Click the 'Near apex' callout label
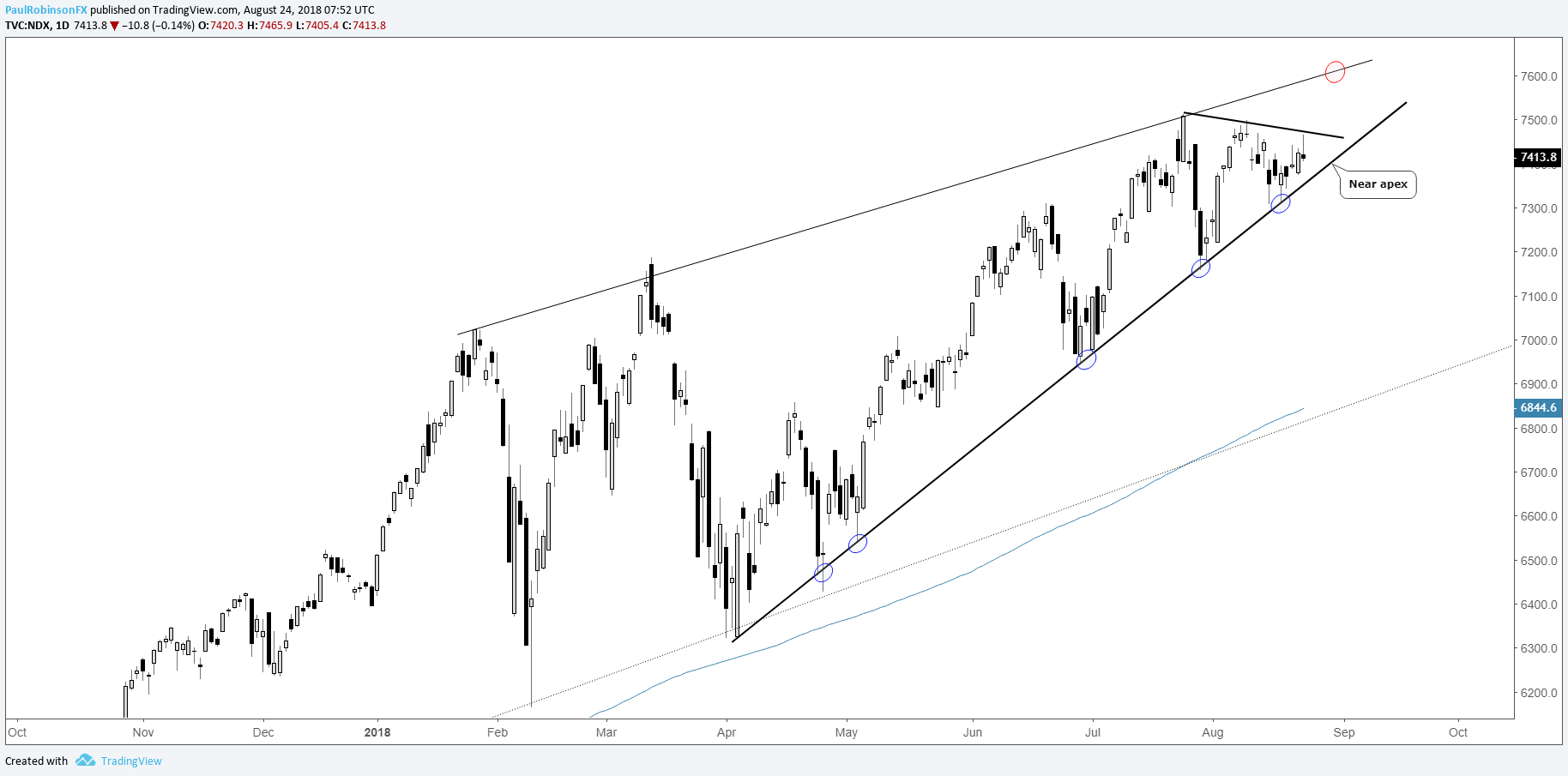The width and height of the screenshot is (1568, 776). click(x=1378, y=184)
